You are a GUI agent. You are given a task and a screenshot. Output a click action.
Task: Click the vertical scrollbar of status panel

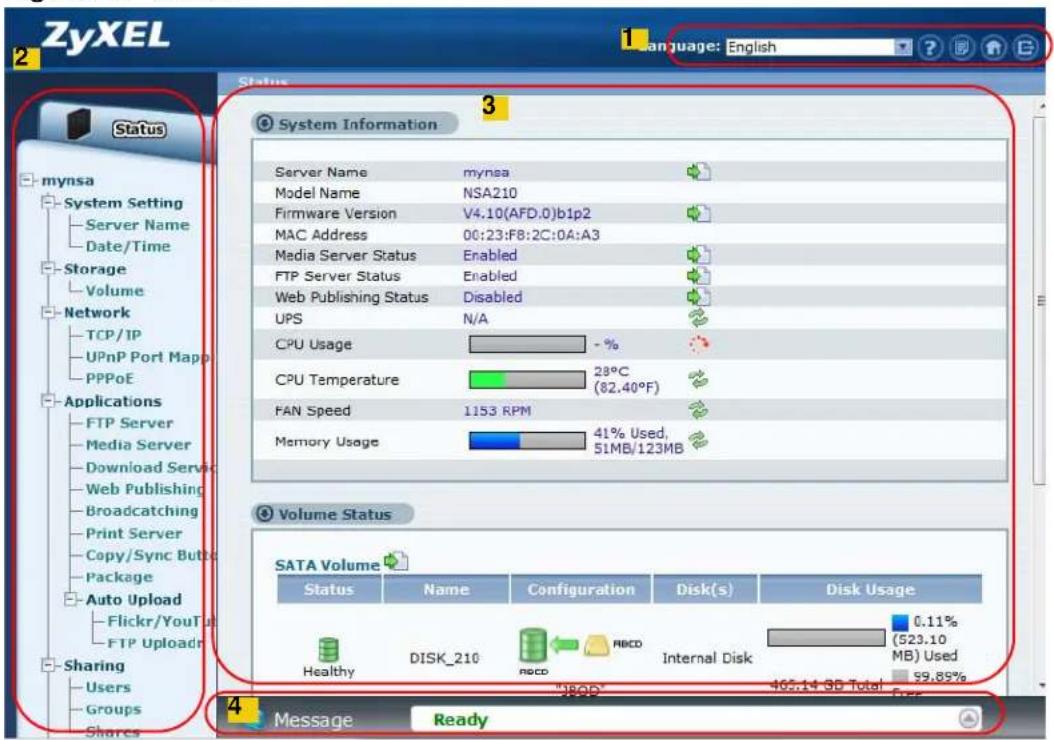coord(1041,300)
